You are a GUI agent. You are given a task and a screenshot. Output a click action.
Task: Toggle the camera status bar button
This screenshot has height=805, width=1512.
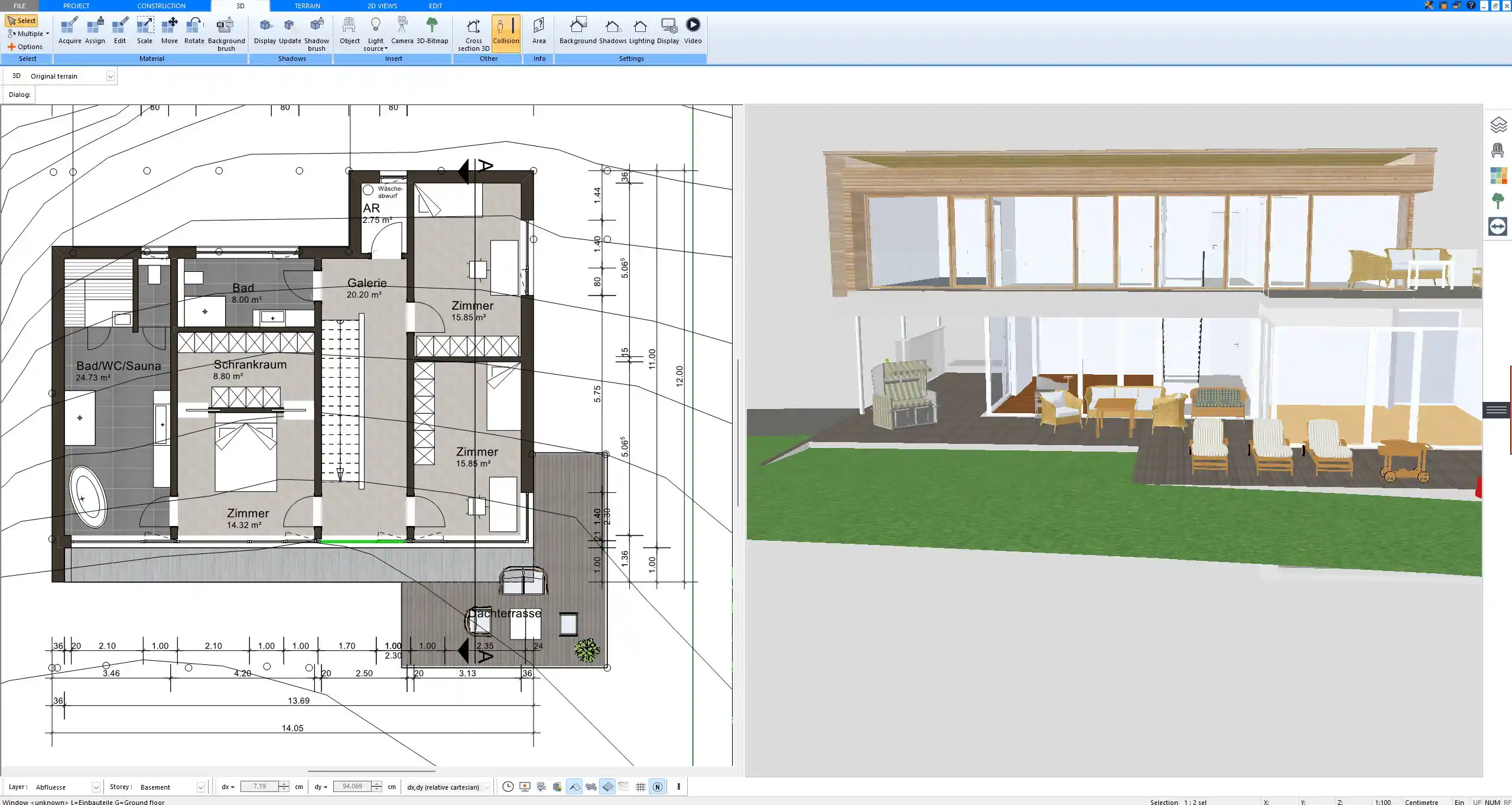[541, 787]
